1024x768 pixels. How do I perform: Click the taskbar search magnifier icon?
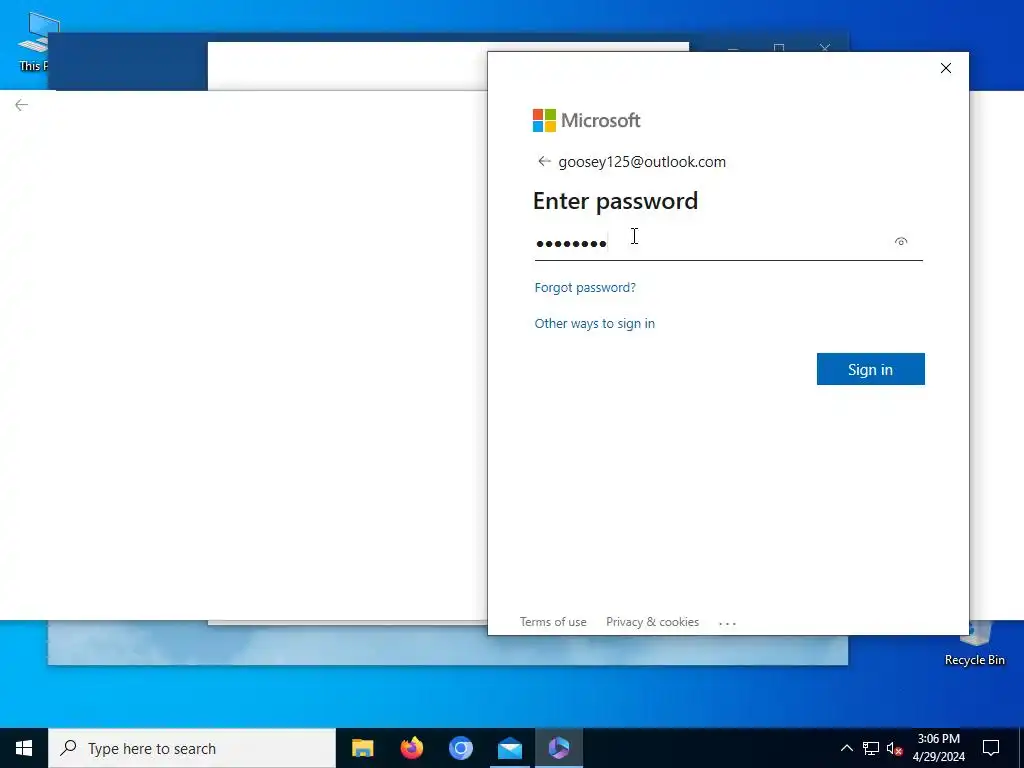[69, 748]
